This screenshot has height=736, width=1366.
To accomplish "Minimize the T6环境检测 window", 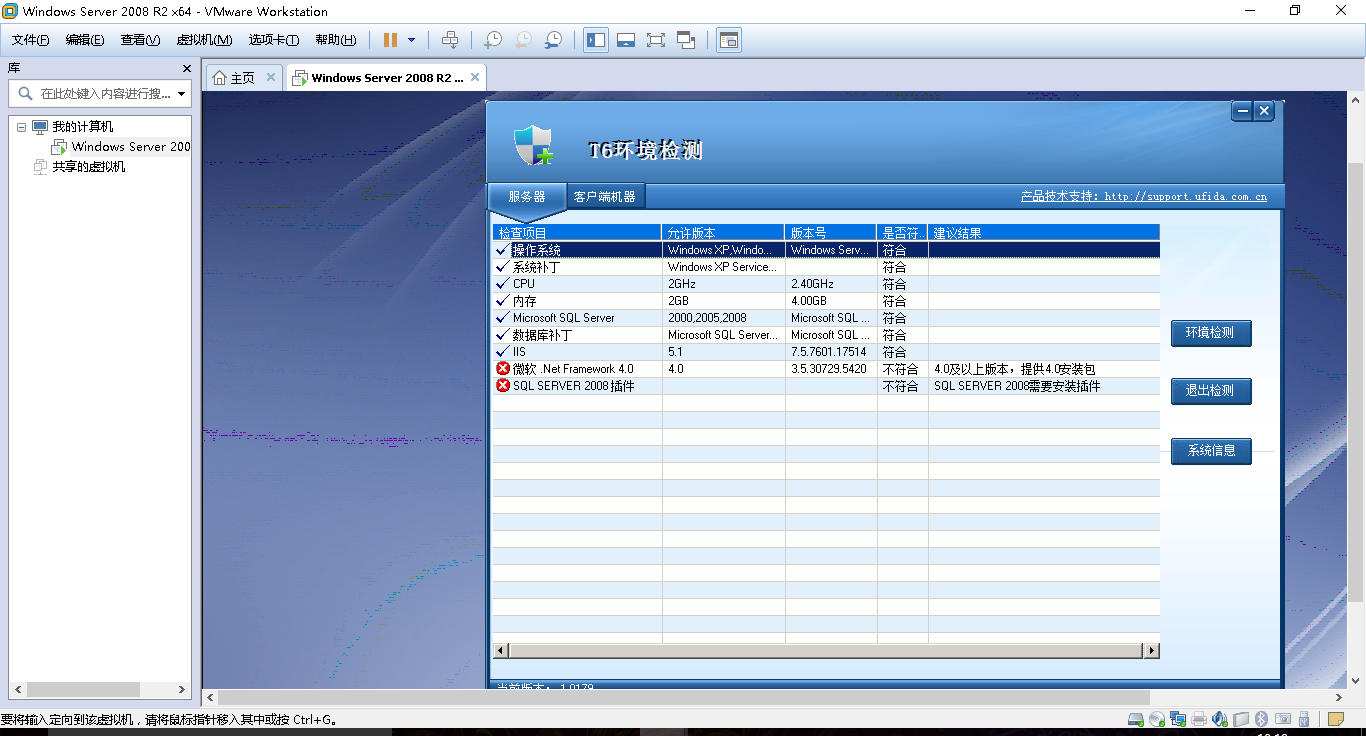I will 1242,111.
